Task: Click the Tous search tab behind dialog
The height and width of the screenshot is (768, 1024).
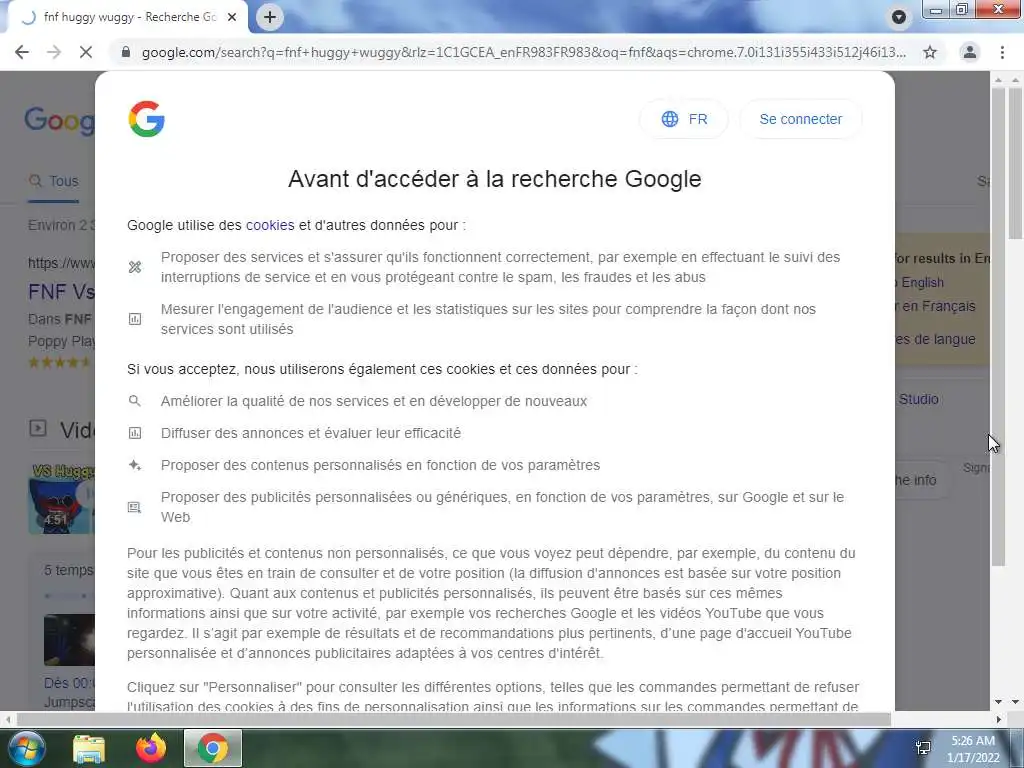Action: tap(54, 181)
